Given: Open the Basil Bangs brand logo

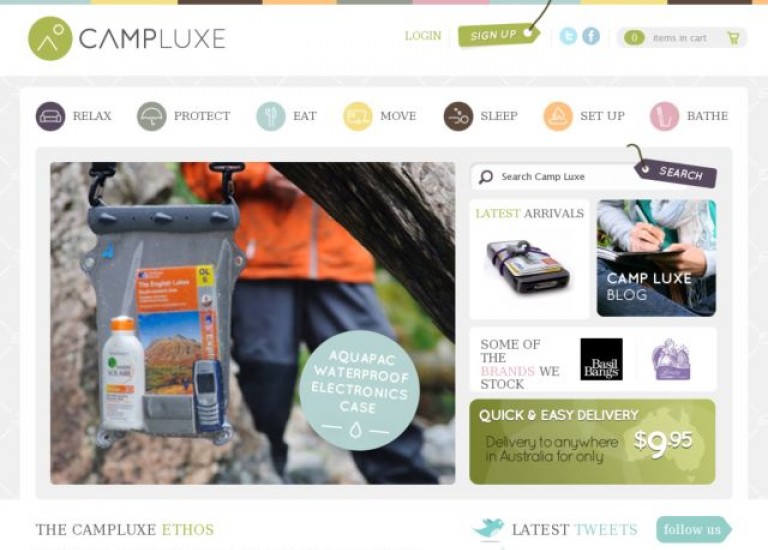Looking at the screenshot, I should tap(601, 359).
